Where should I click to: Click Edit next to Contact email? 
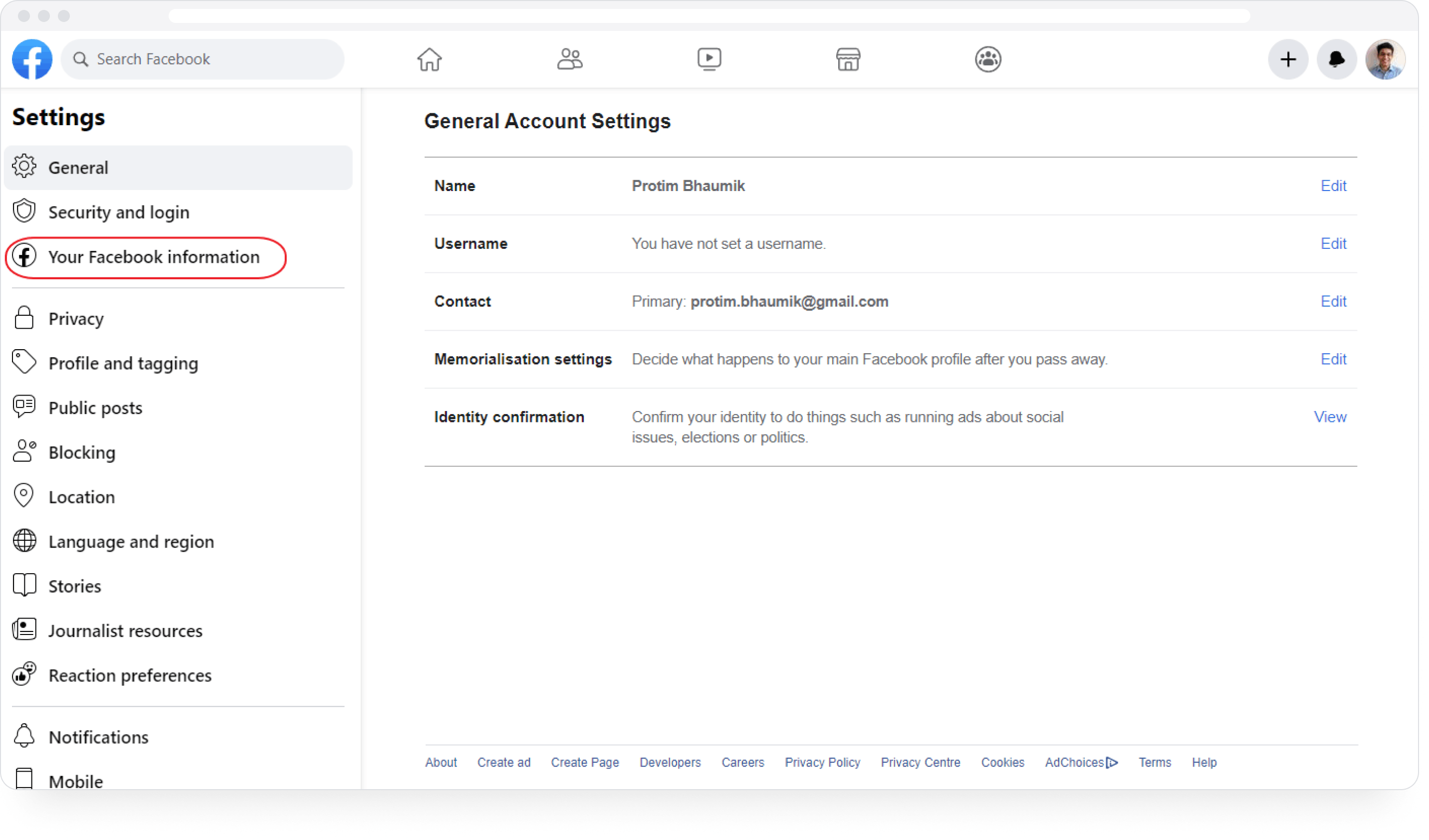(1333, 301)
